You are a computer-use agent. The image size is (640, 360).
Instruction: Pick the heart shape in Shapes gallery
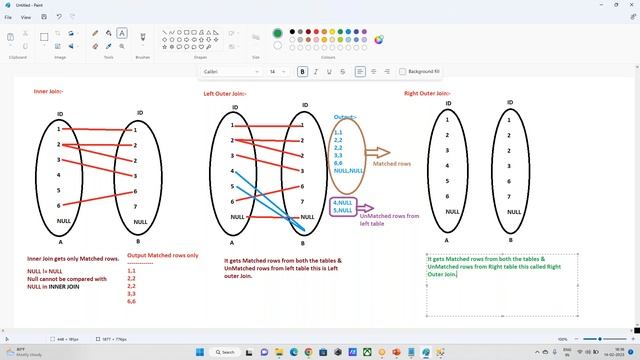point(201,47)
